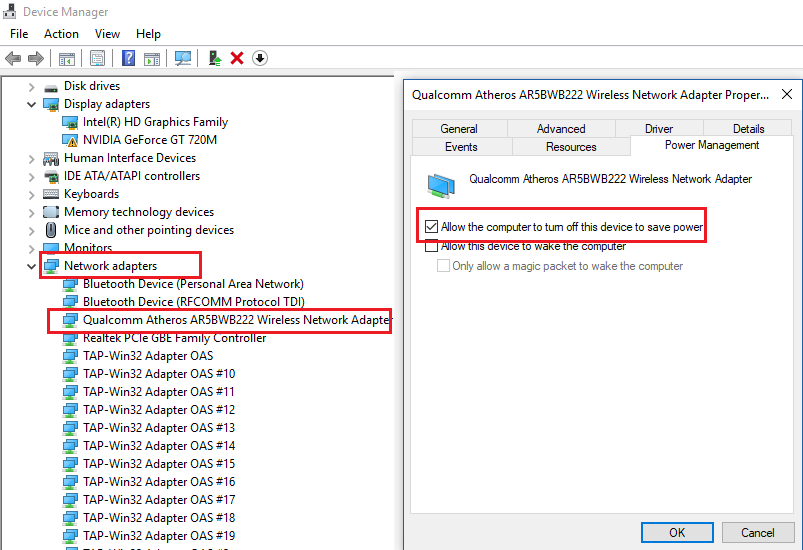This screenshot has height=550, width=803.
Task: Collapse the Network adapters node
Action: 31,266
